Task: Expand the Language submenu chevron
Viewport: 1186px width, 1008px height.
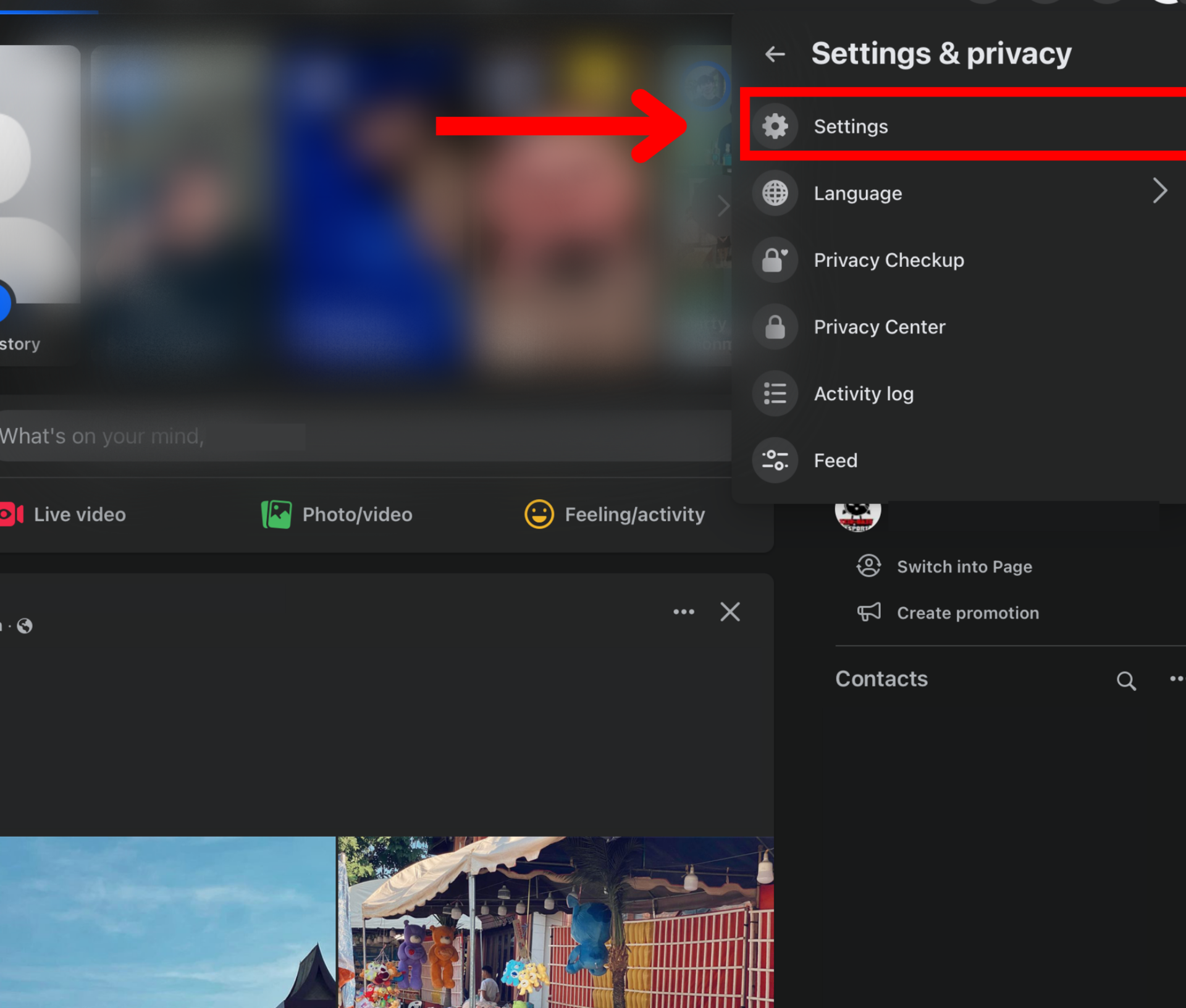Action: click(1159, 191)
